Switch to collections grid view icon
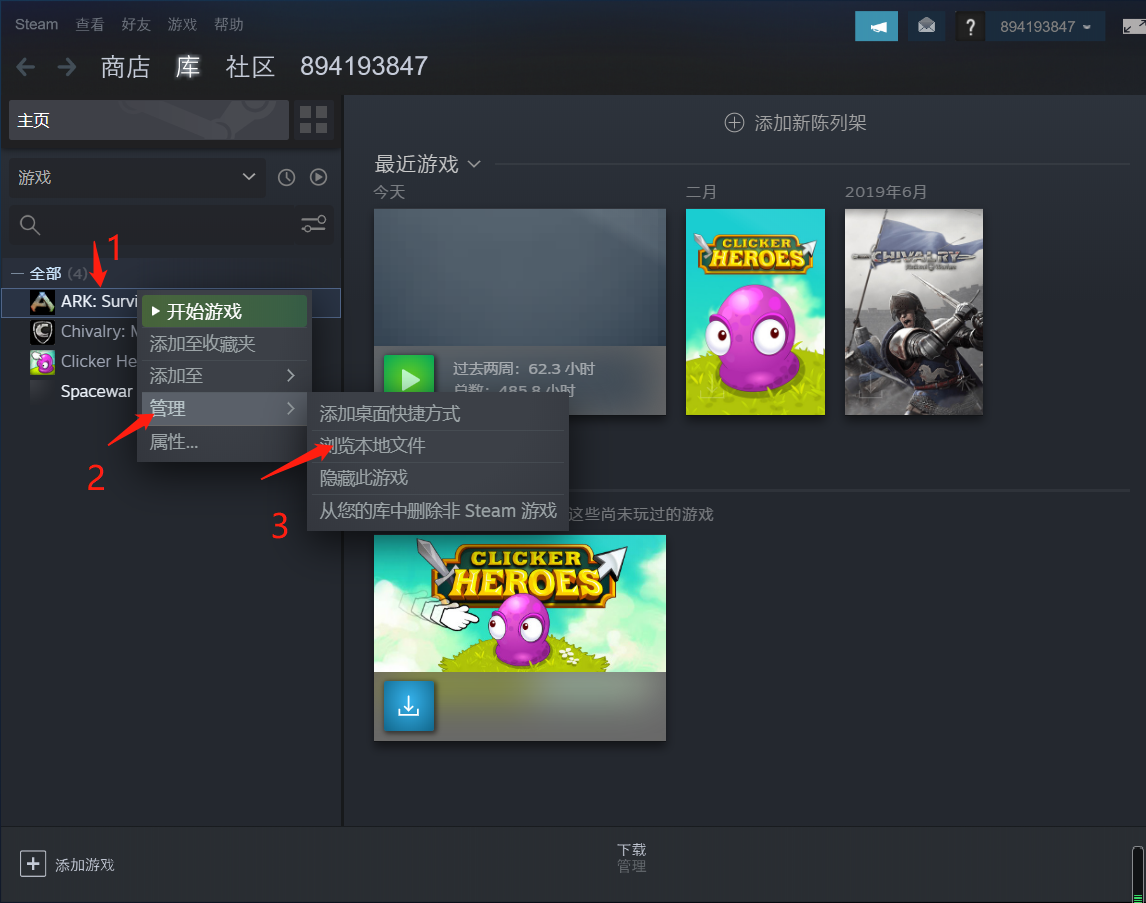Screen dimensions: 1146x903 click(314, 120)
